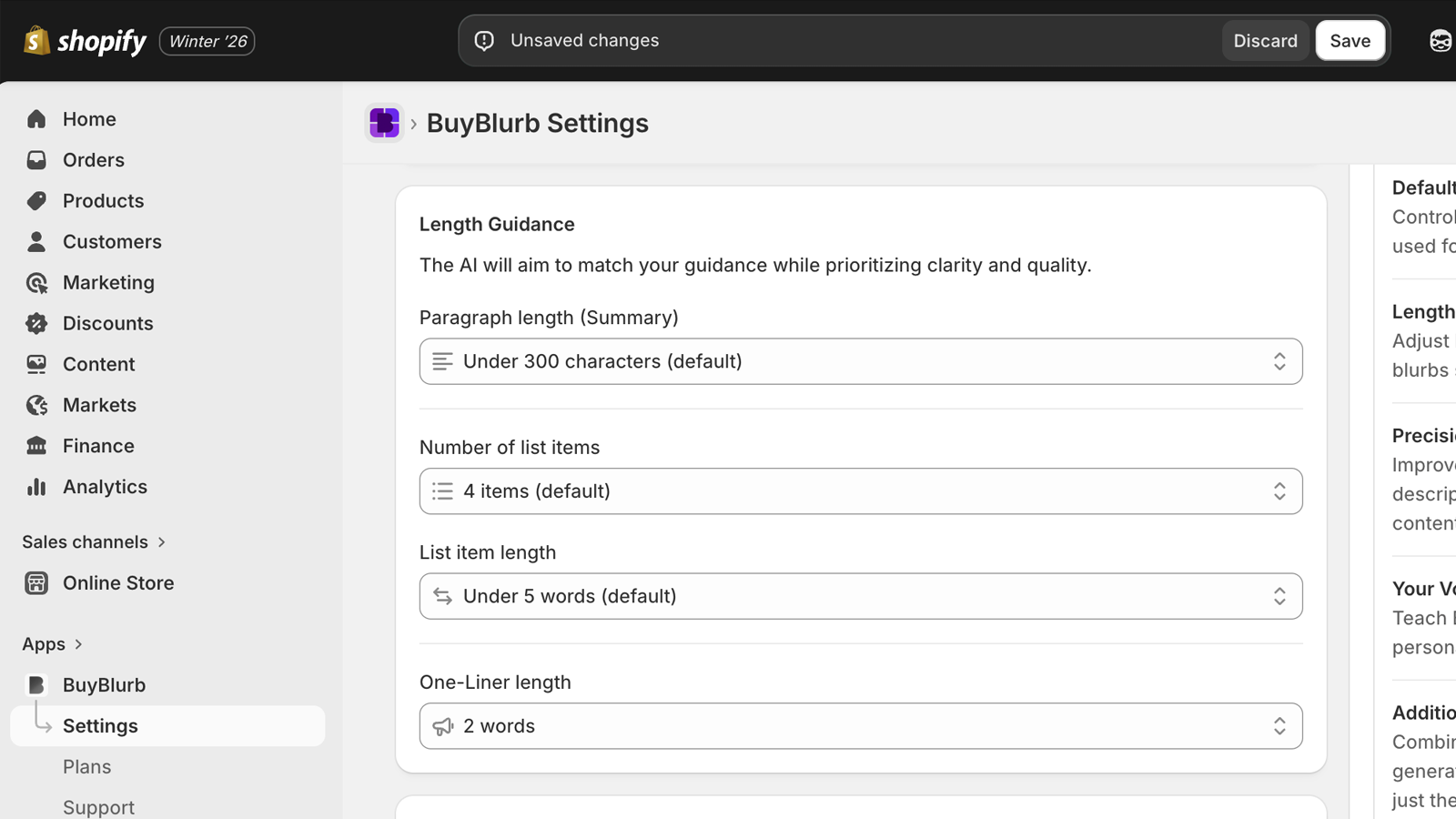The width and height of the screenshot is (1456, 819).
Task: Open the Products section
Action: click(103, 200)
